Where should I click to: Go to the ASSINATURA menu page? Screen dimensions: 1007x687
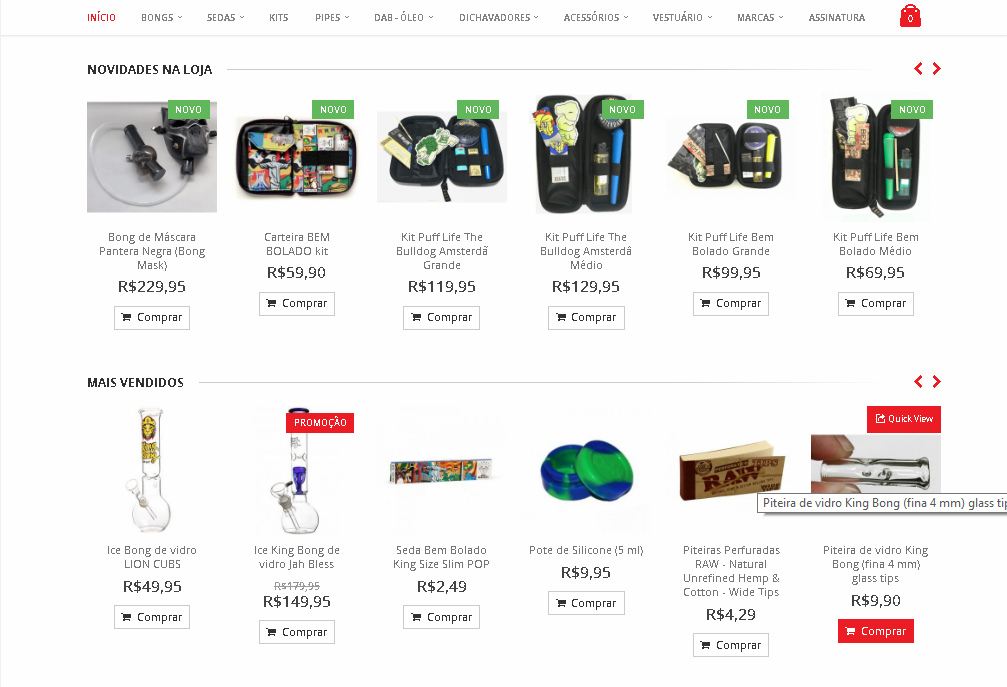(x=837, y=17)
